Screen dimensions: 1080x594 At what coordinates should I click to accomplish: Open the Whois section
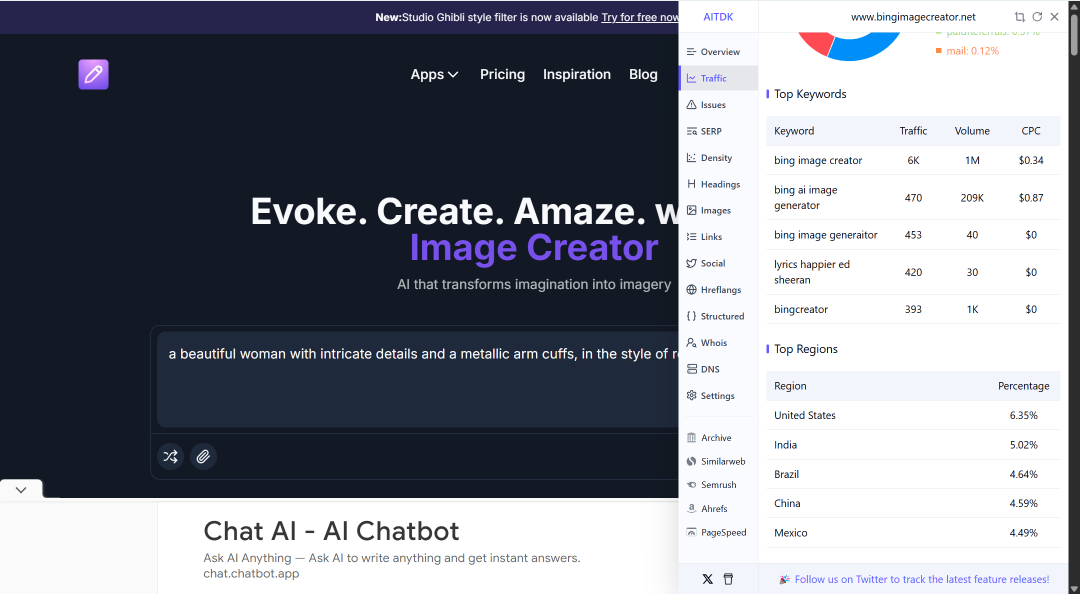(x=718, y=342)
